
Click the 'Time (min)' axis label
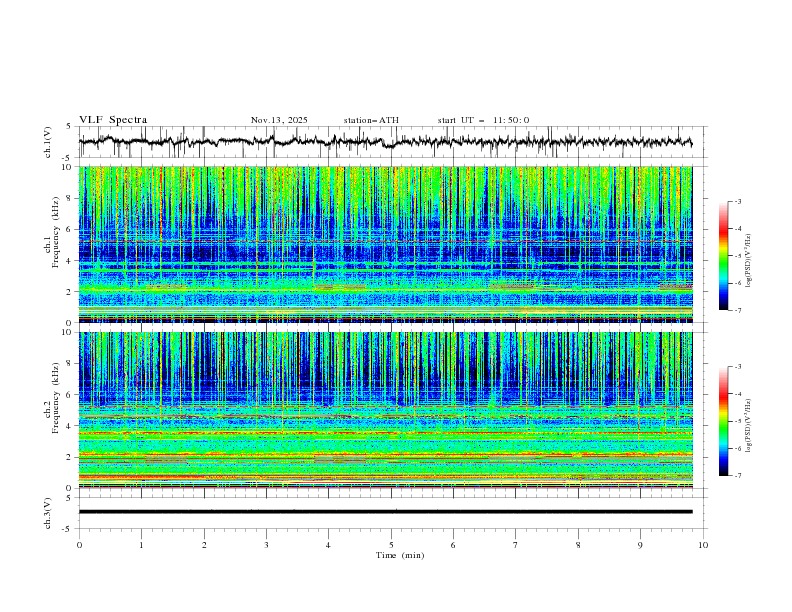(400, 555)
